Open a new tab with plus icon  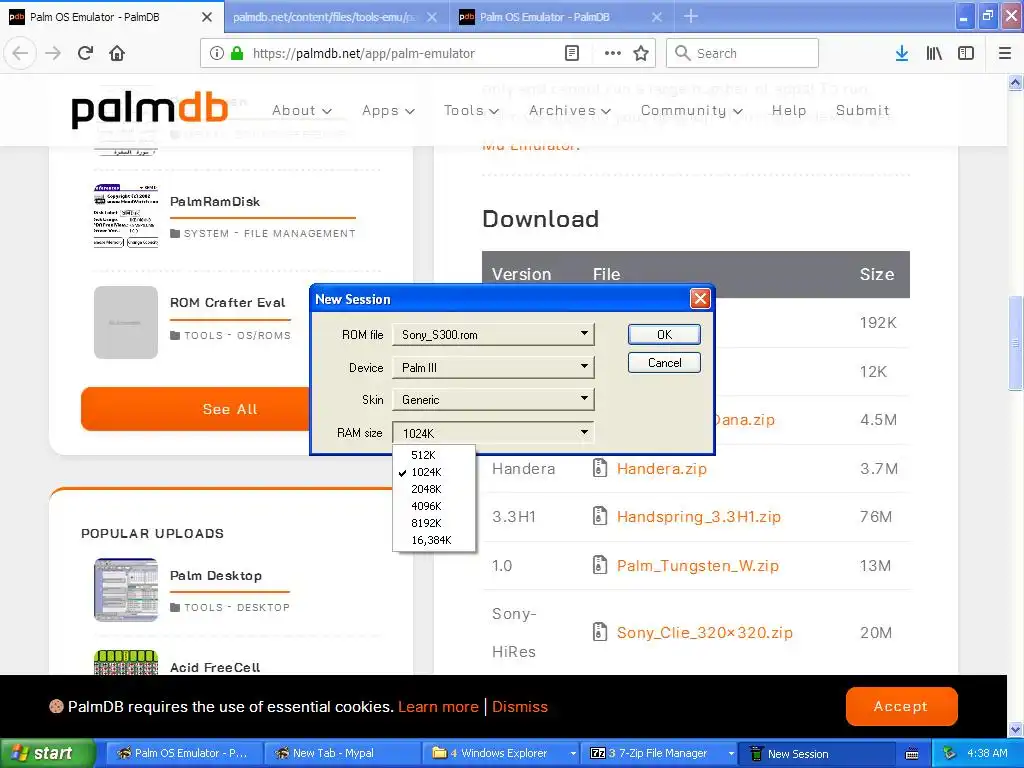690,16
